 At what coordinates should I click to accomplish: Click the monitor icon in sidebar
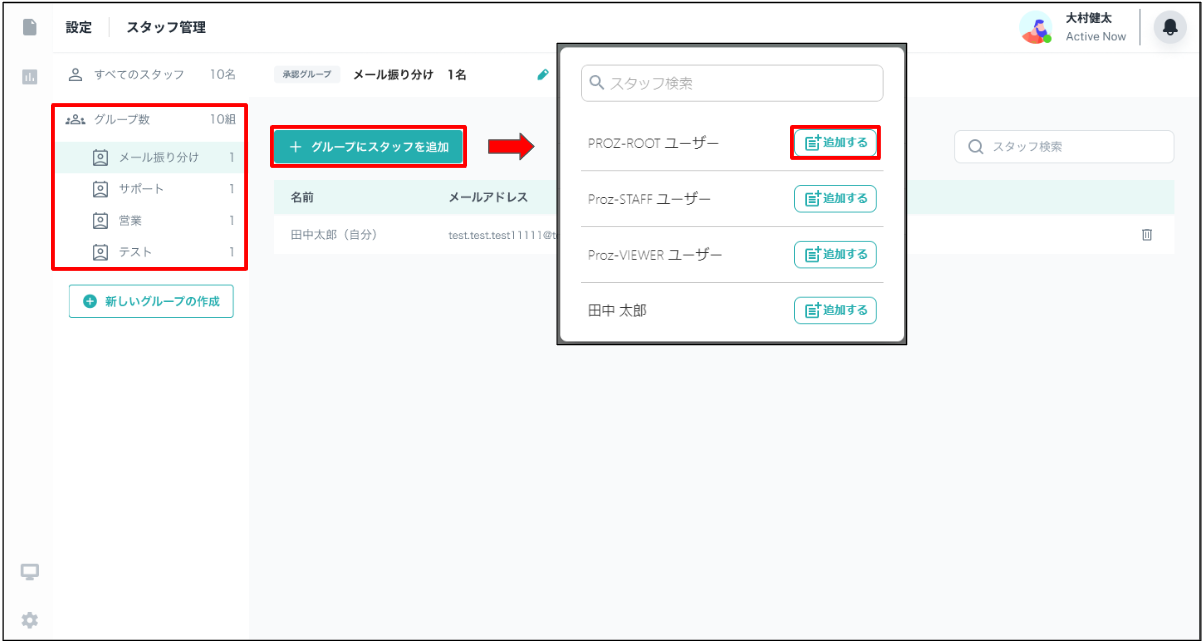(30, 572)
